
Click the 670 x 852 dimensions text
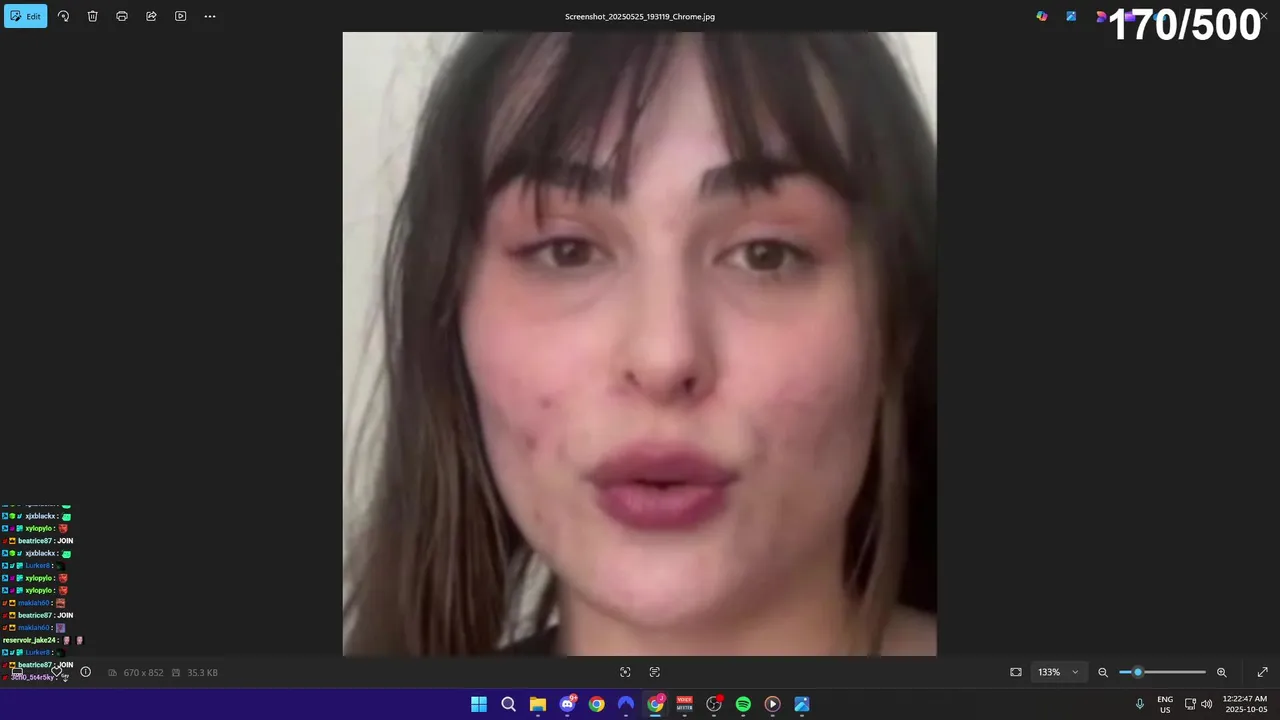[x=143, y=673]
